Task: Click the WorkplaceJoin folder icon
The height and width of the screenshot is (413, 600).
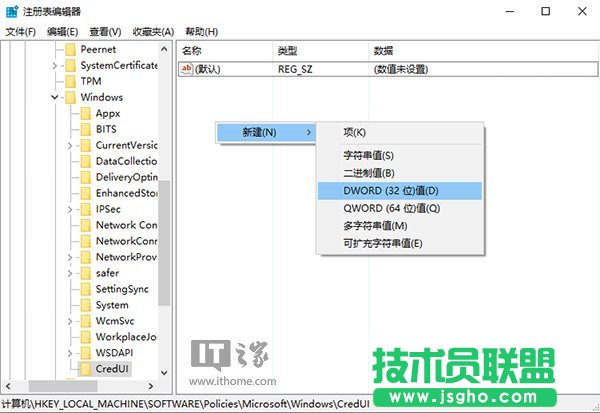Action: pos(86,337)
